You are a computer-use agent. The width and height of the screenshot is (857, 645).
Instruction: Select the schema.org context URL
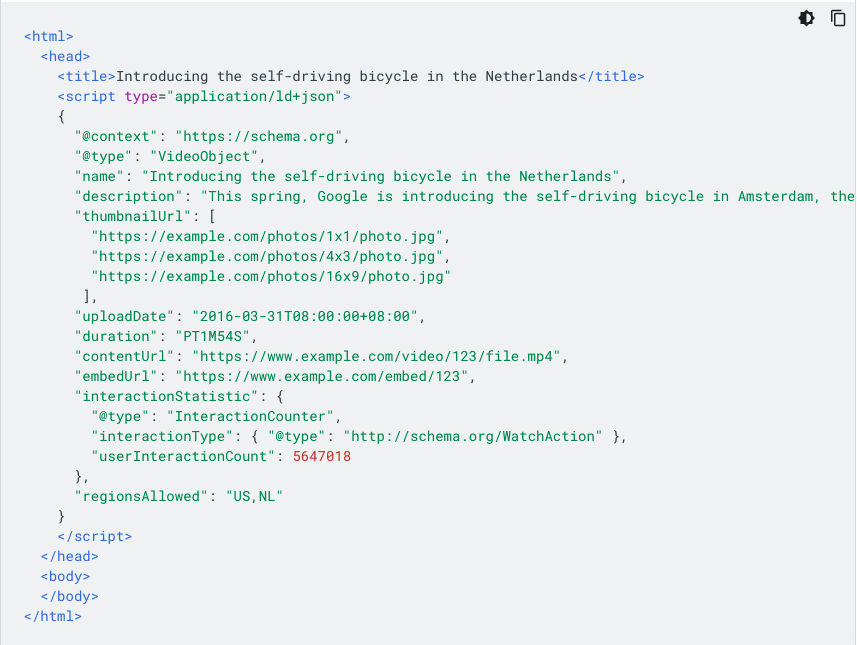tap(259, 137)
